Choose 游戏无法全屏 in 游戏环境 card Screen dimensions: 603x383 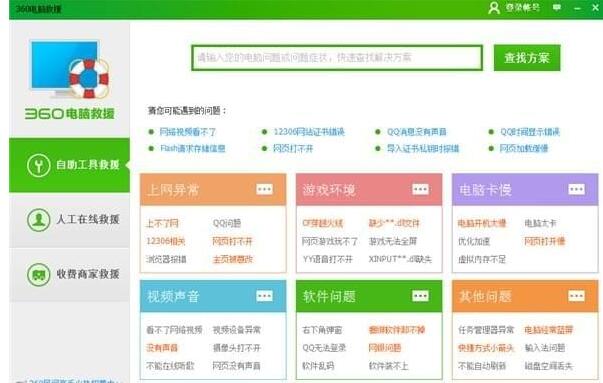(x=393, y=241)
